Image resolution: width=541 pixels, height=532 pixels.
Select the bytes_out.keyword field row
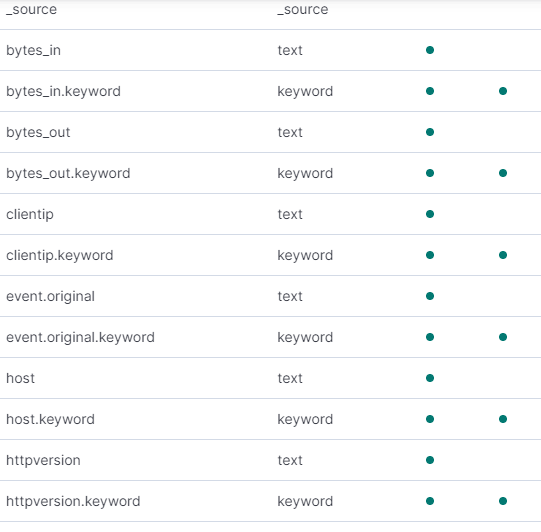tap(270, 173)
